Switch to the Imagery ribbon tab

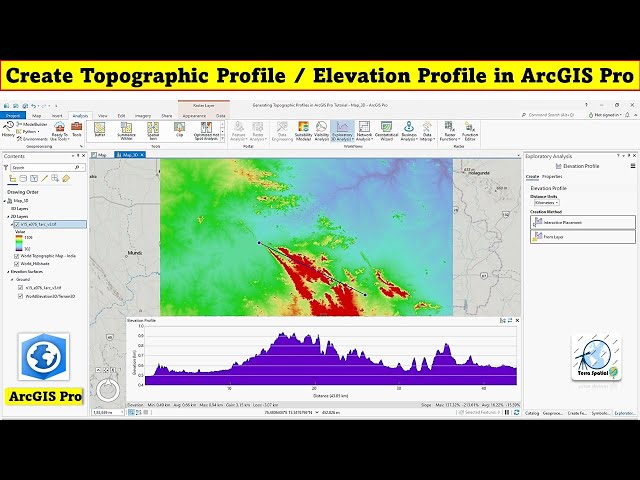click(143, 116)
